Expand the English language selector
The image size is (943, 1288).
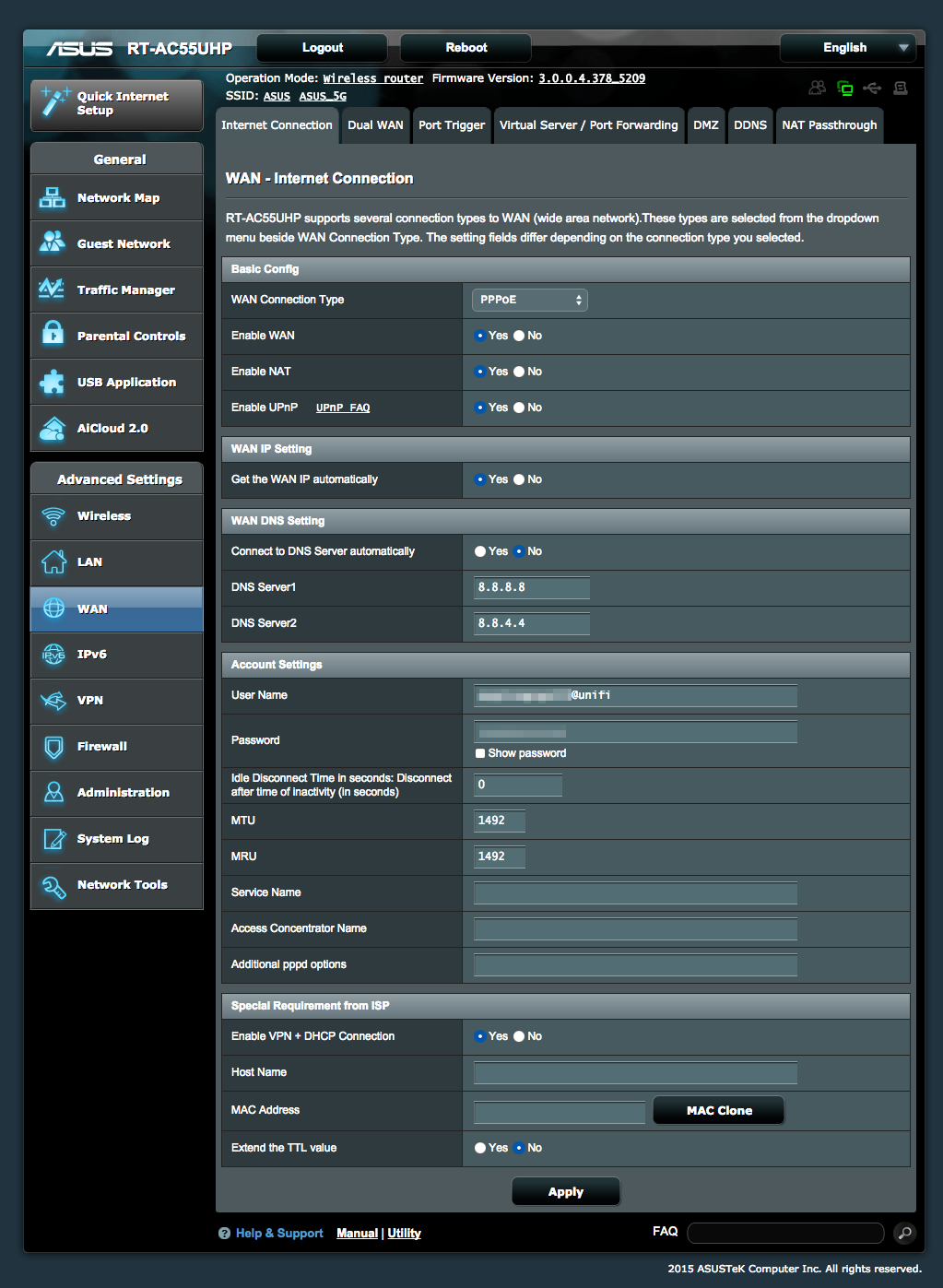click(847, 48)
